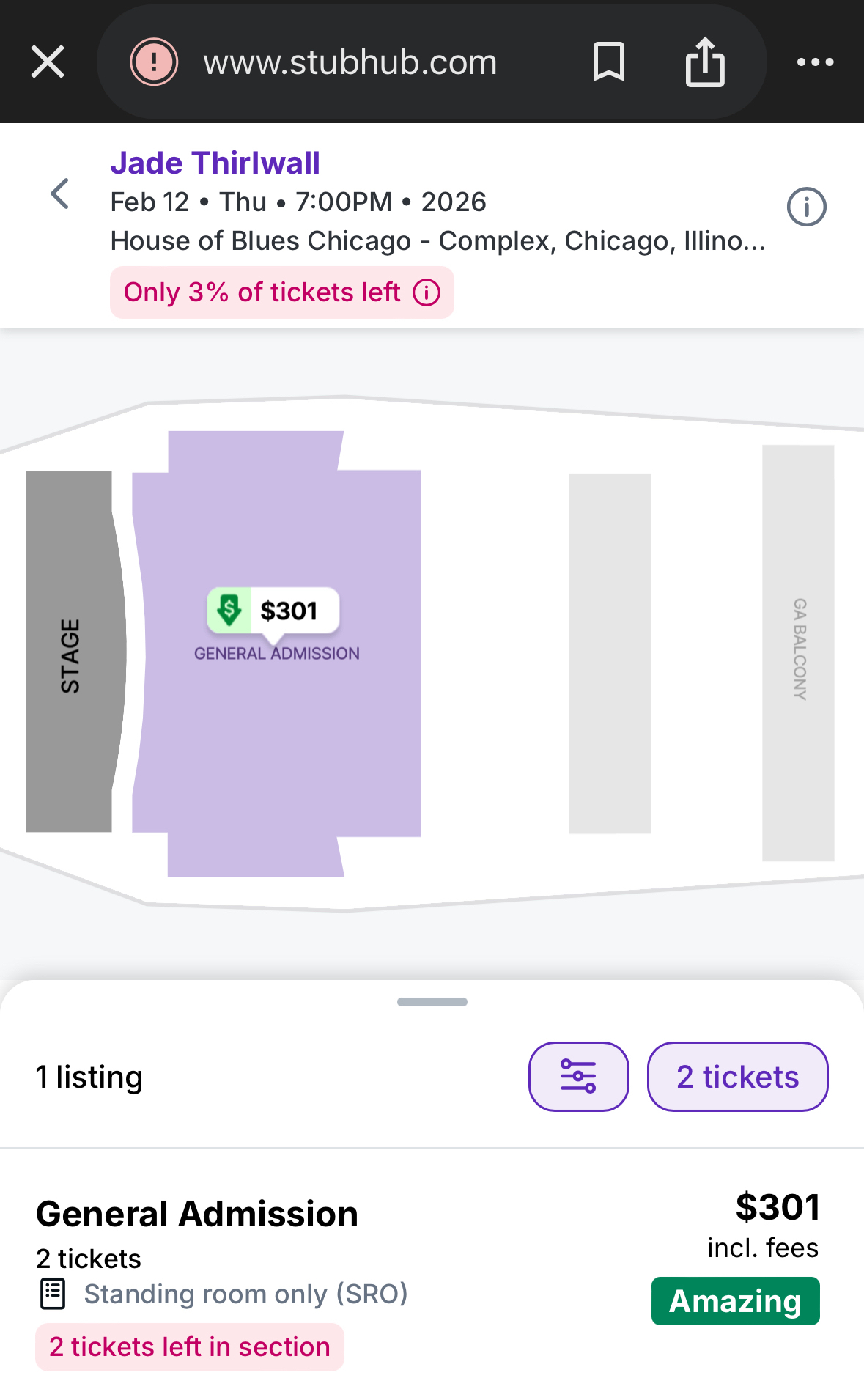Tap the www.stubhub.com address field

(350, 62)
